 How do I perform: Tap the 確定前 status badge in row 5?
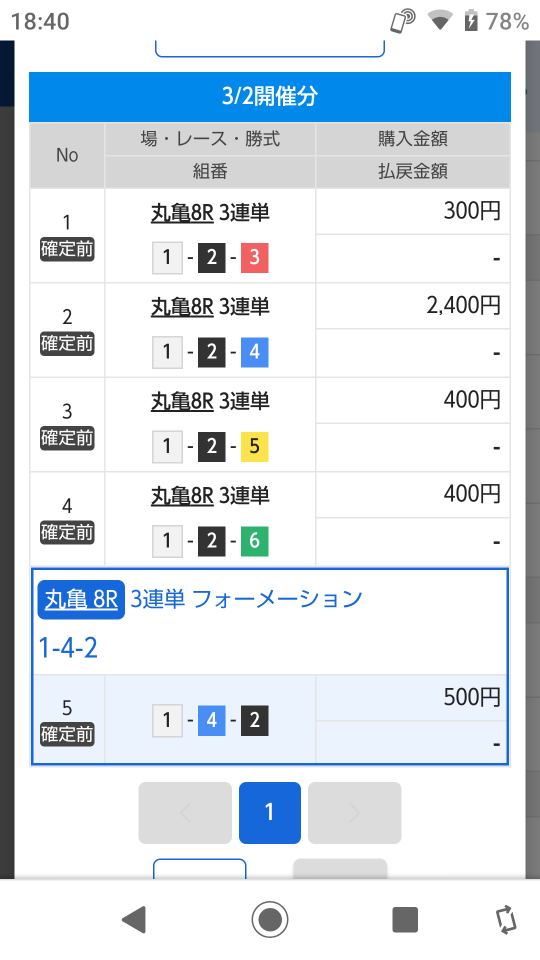point(67,734)
